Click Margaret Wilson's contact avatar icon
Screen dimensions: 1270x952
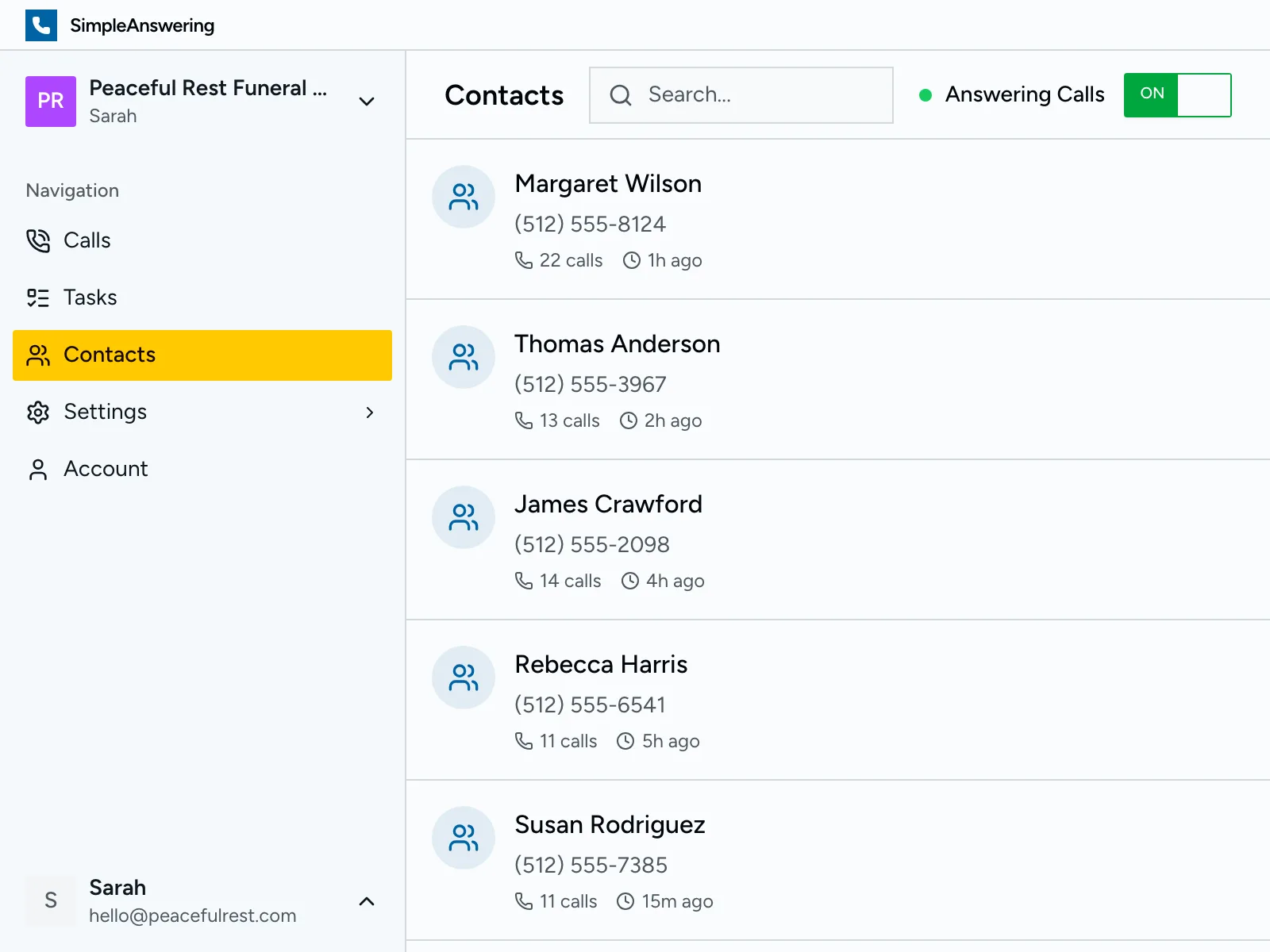pos(464,197)
